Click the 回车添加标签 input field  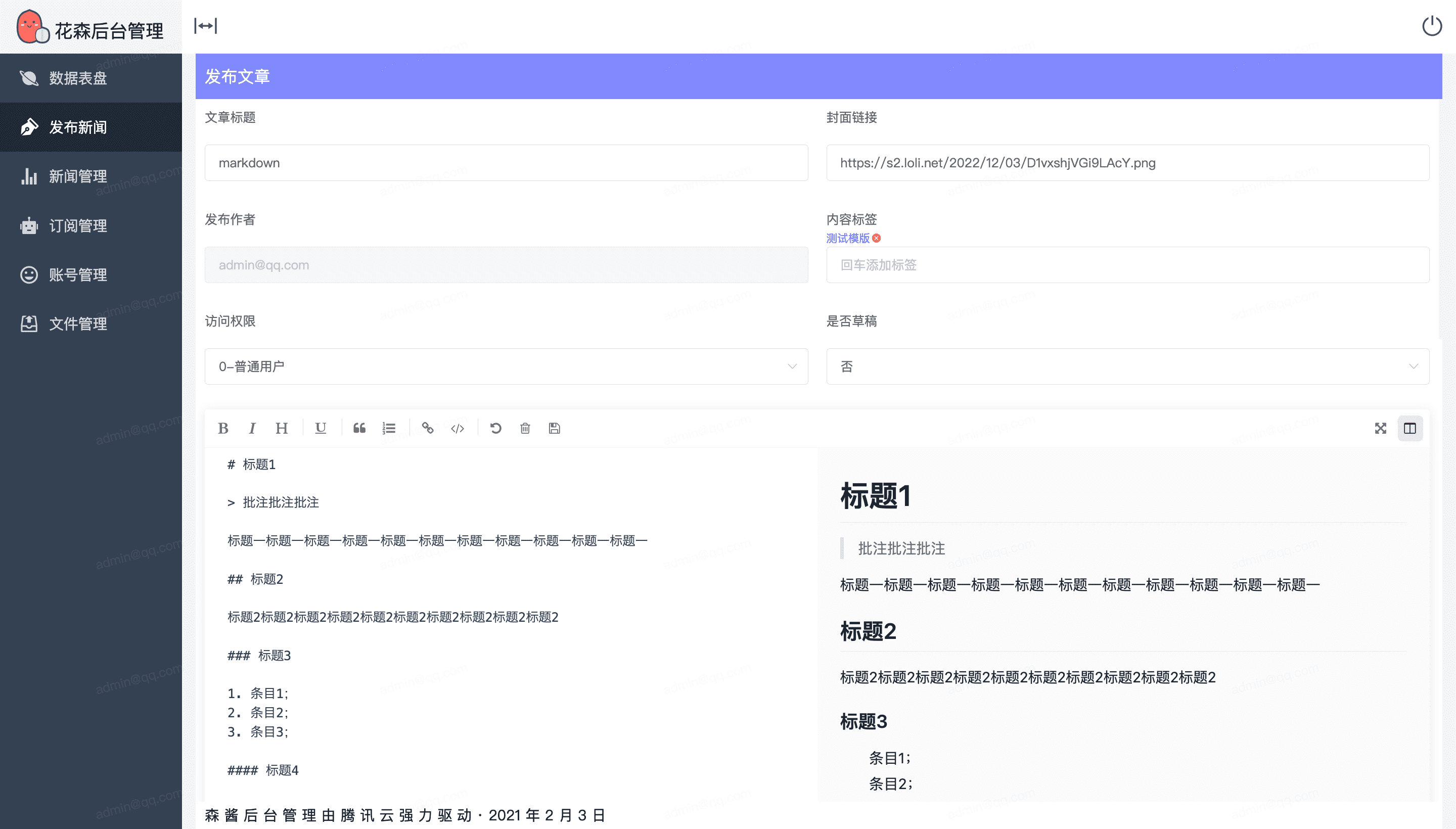point(1127,265)
